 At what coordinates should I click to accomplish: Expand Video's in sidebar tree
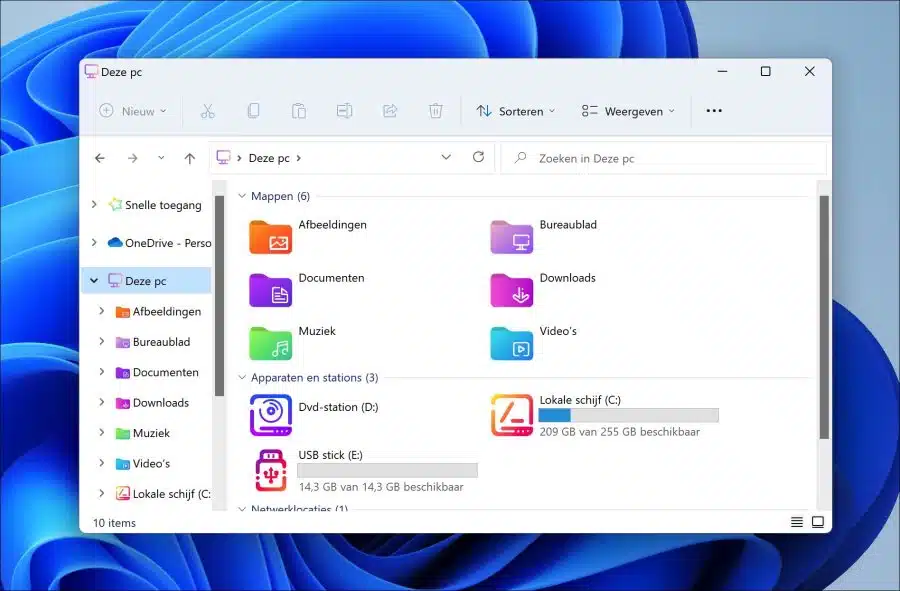click(x=102, y=462)
